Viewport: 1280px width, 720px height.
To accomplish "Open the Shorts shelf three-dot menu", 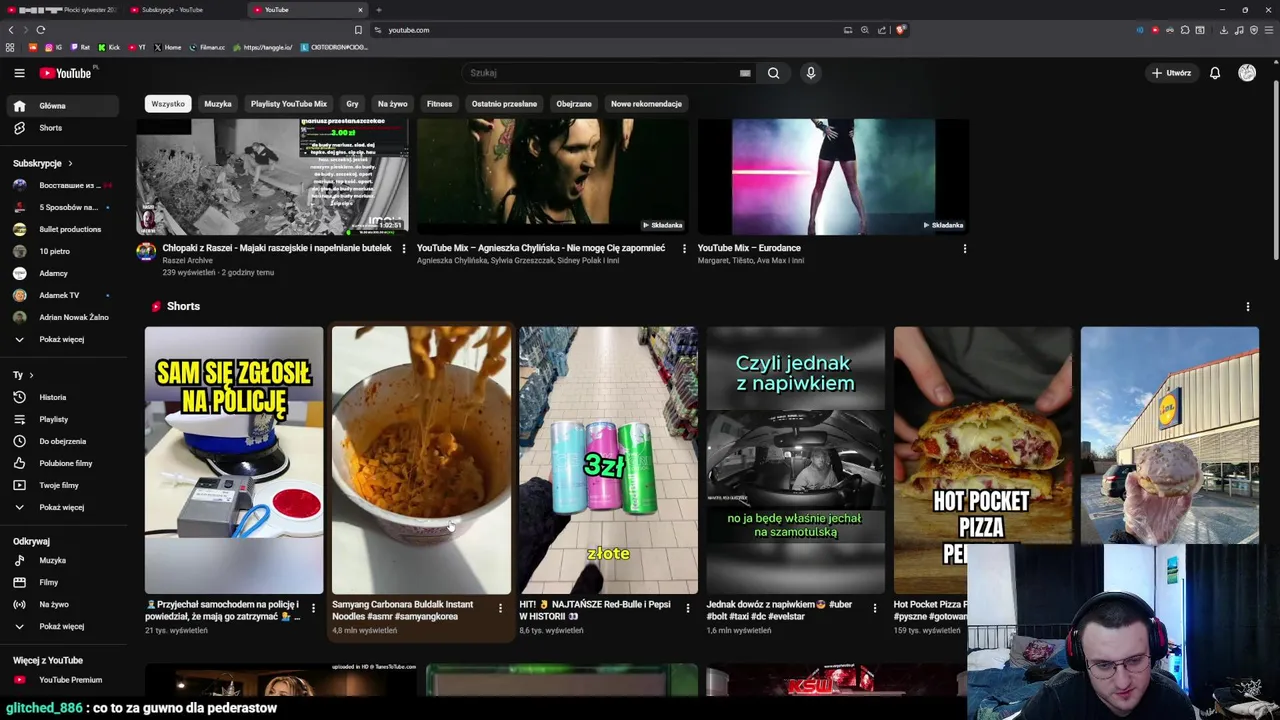I will point(1247,307).
